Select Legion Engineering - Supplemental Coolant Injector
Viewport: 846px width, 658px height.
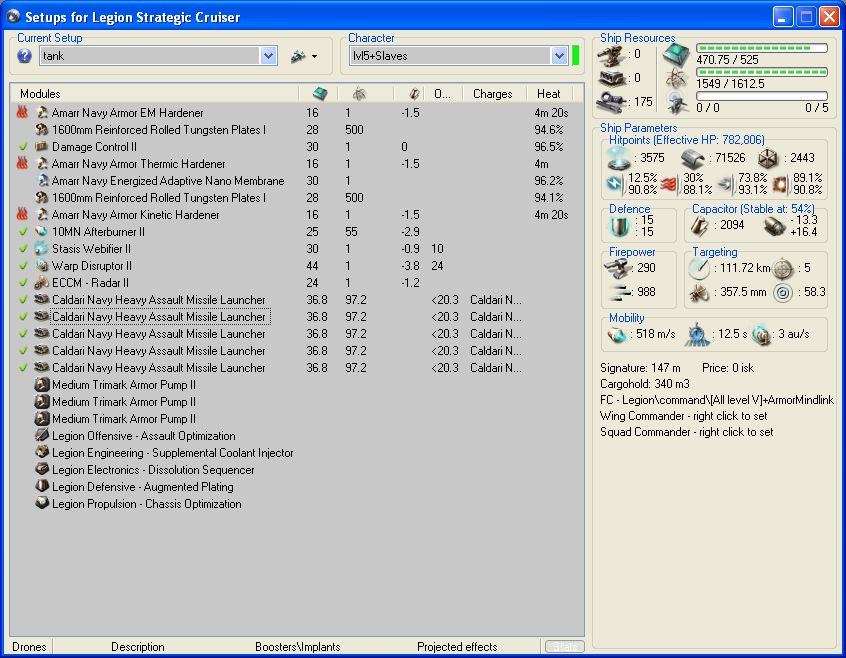pos(173,453)
